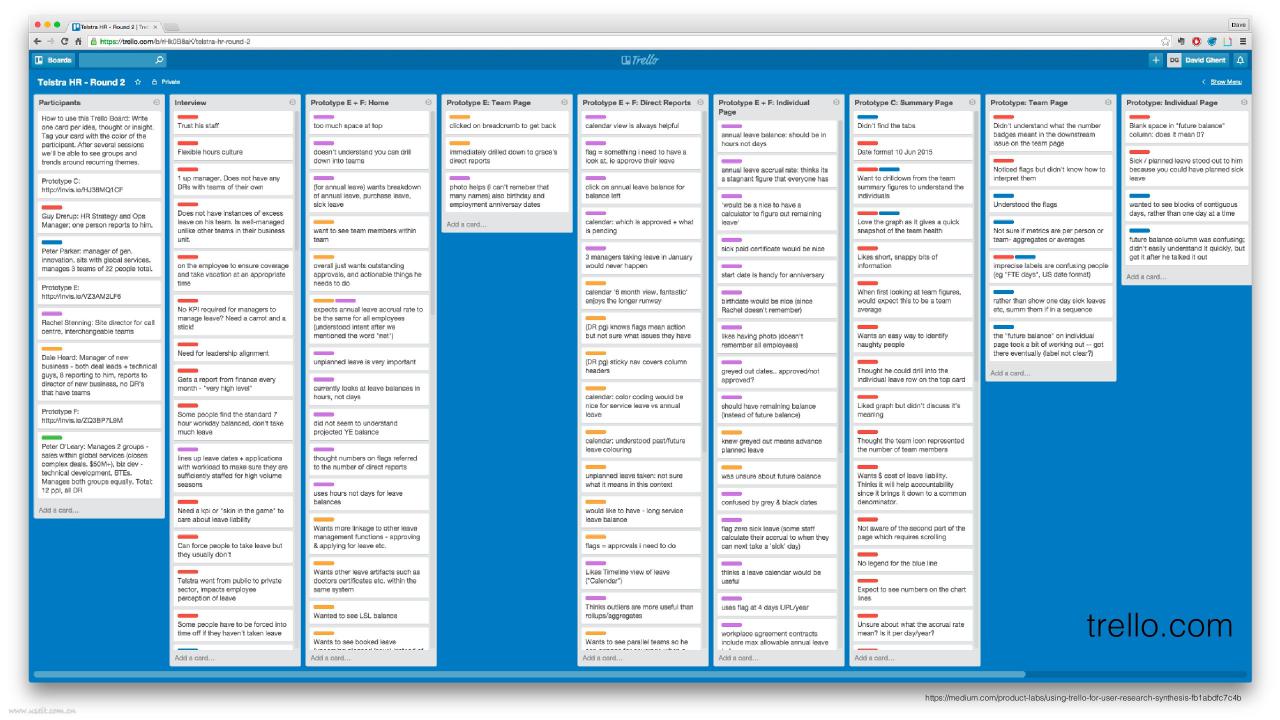Add a card to Prototype C: Summary Page
The height and width of the screenshot is (720, 1280).
(x=874, y=658)
